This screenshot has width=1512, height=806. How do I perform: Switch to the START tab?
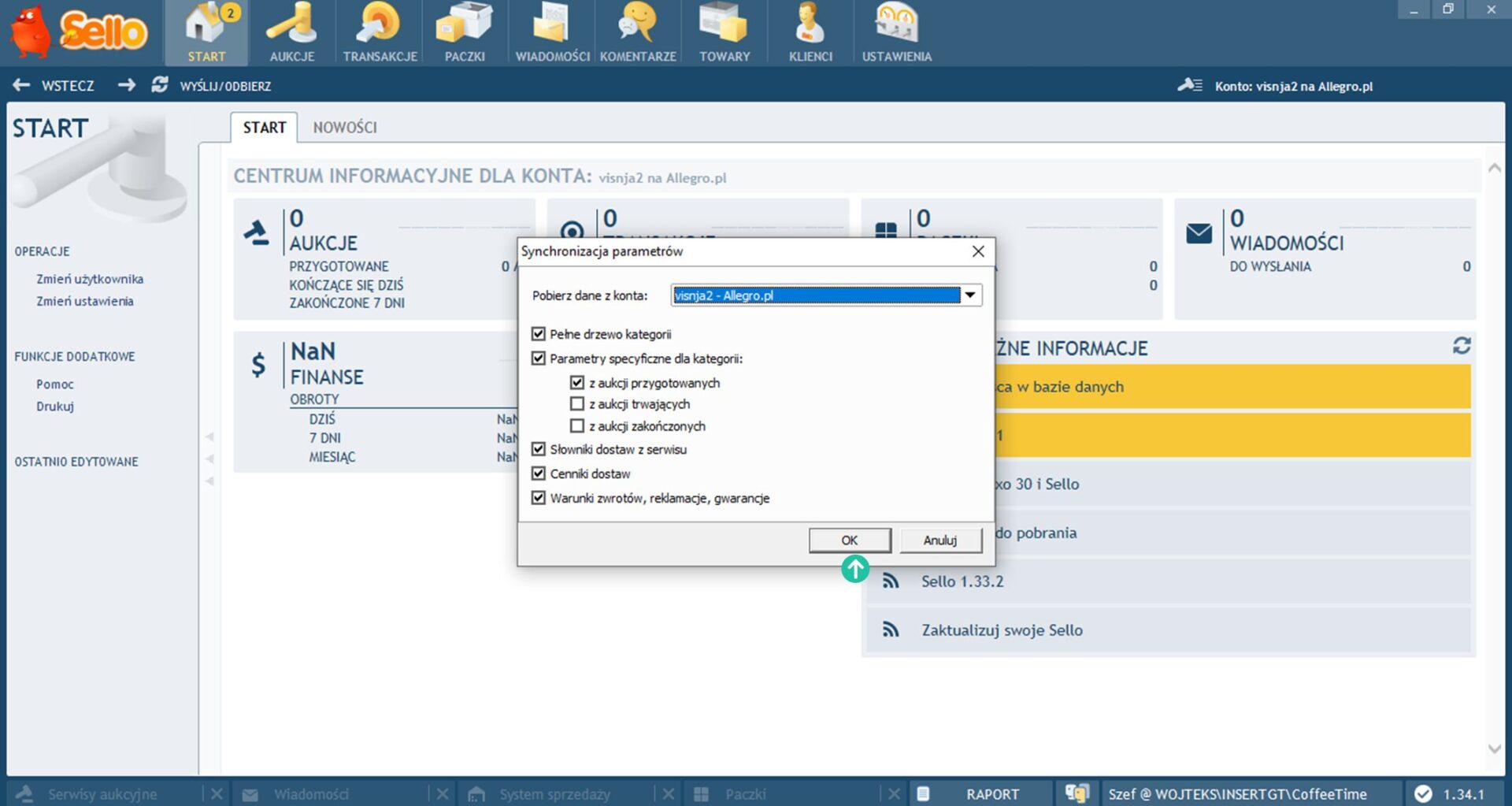pyautogui.click(x=264, y=128)
